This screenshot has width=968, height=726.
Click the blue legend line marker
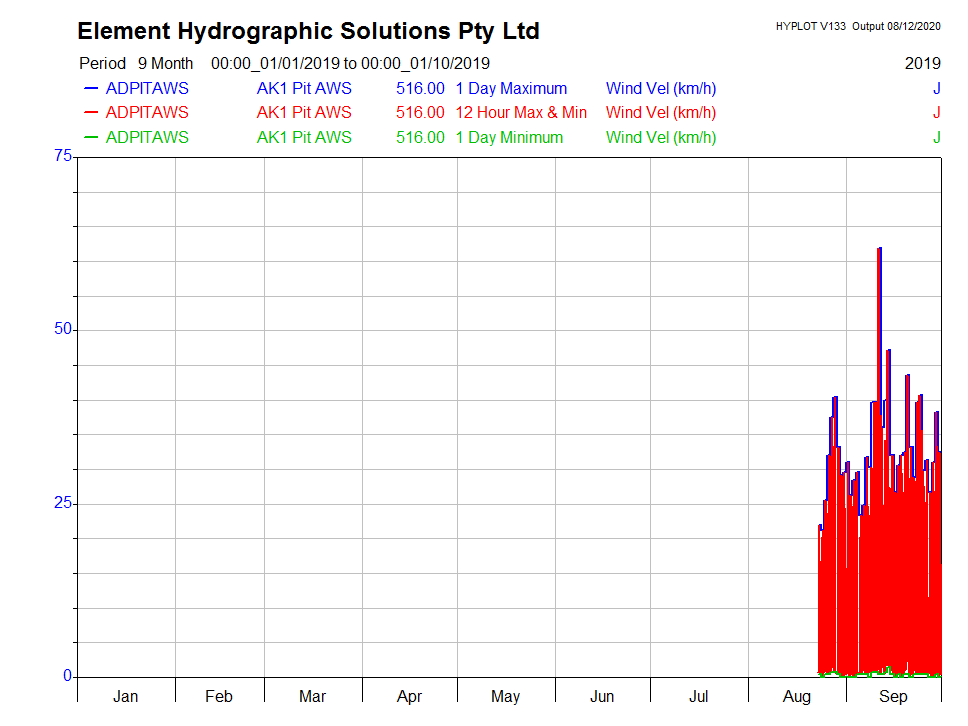click(x=90, y=89)
